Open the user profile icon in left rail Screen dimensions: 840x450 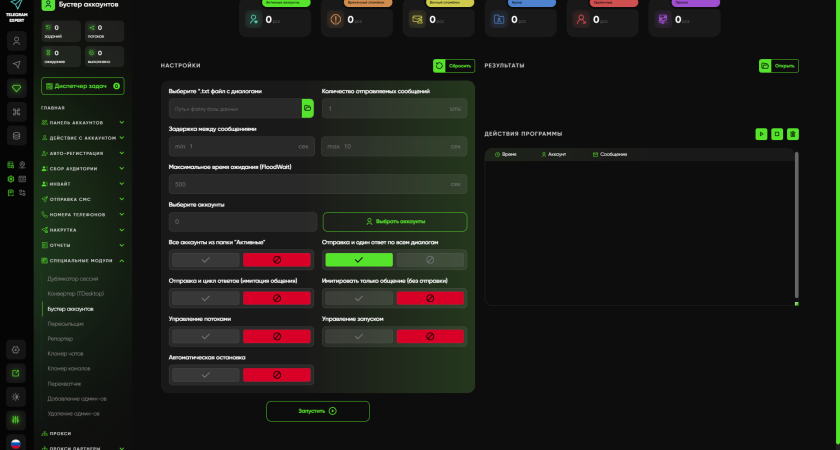17,41
